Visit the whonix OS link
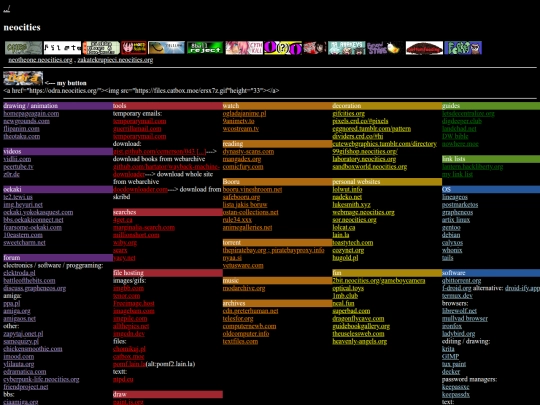 coord(452,250)
